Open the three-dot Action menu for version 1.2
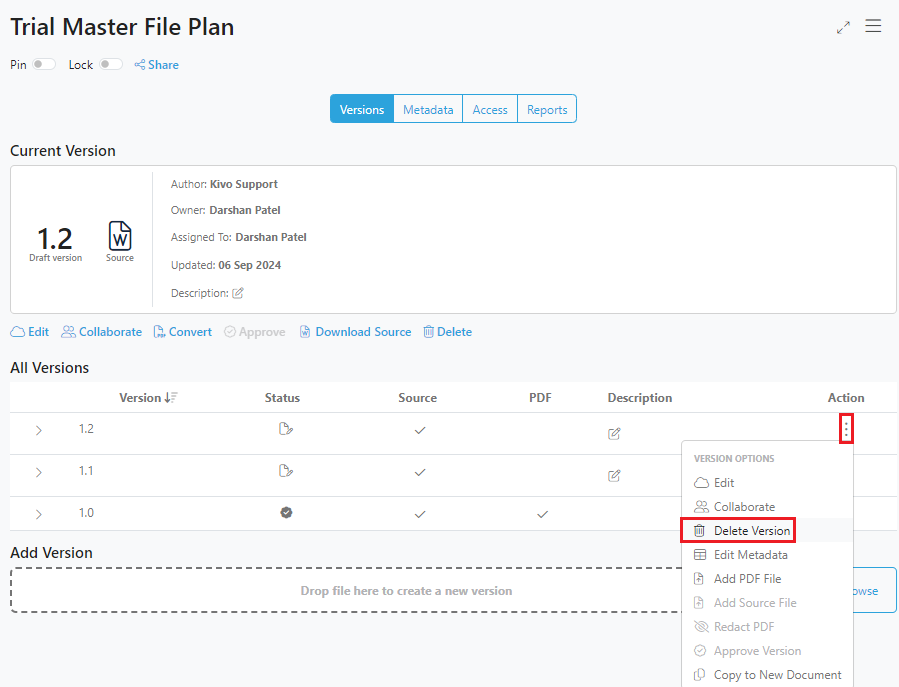Screen dimensions: 899x687 [x=846, y=429]
